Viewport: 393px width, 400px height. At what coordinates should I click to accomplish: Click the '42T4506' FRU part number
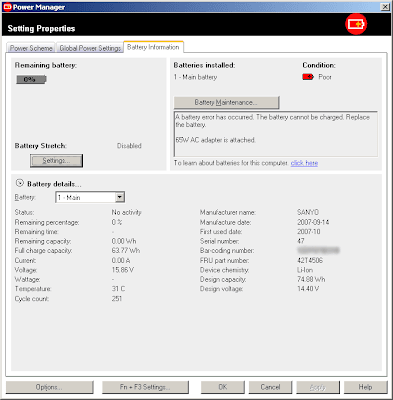click(310, 260)
